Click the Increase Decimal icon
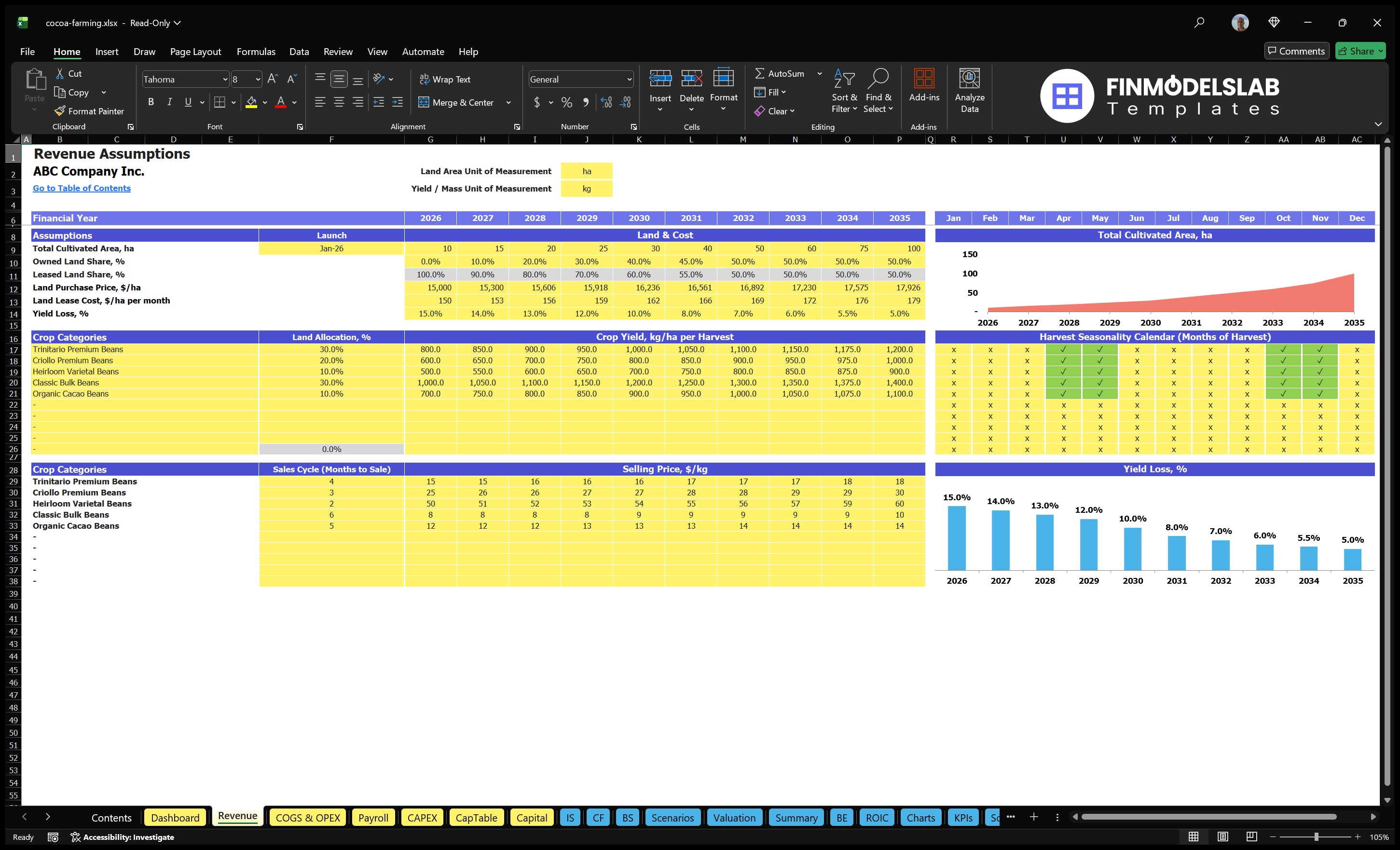This screenshot has height=850, width=1400. (605, 103)
